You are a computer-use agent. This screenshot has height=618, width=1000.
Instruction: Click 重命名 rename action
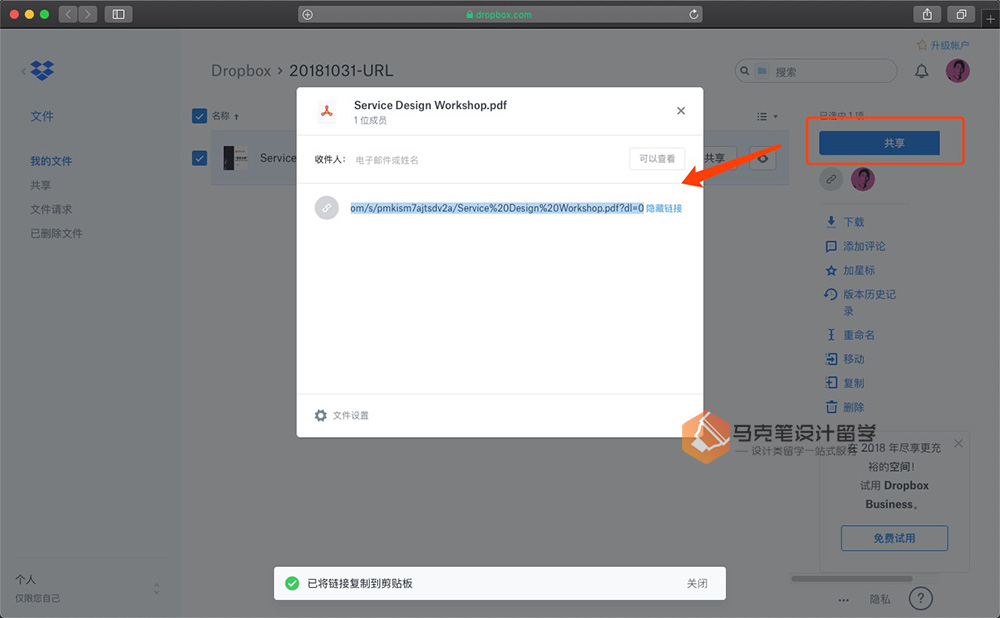850,335
